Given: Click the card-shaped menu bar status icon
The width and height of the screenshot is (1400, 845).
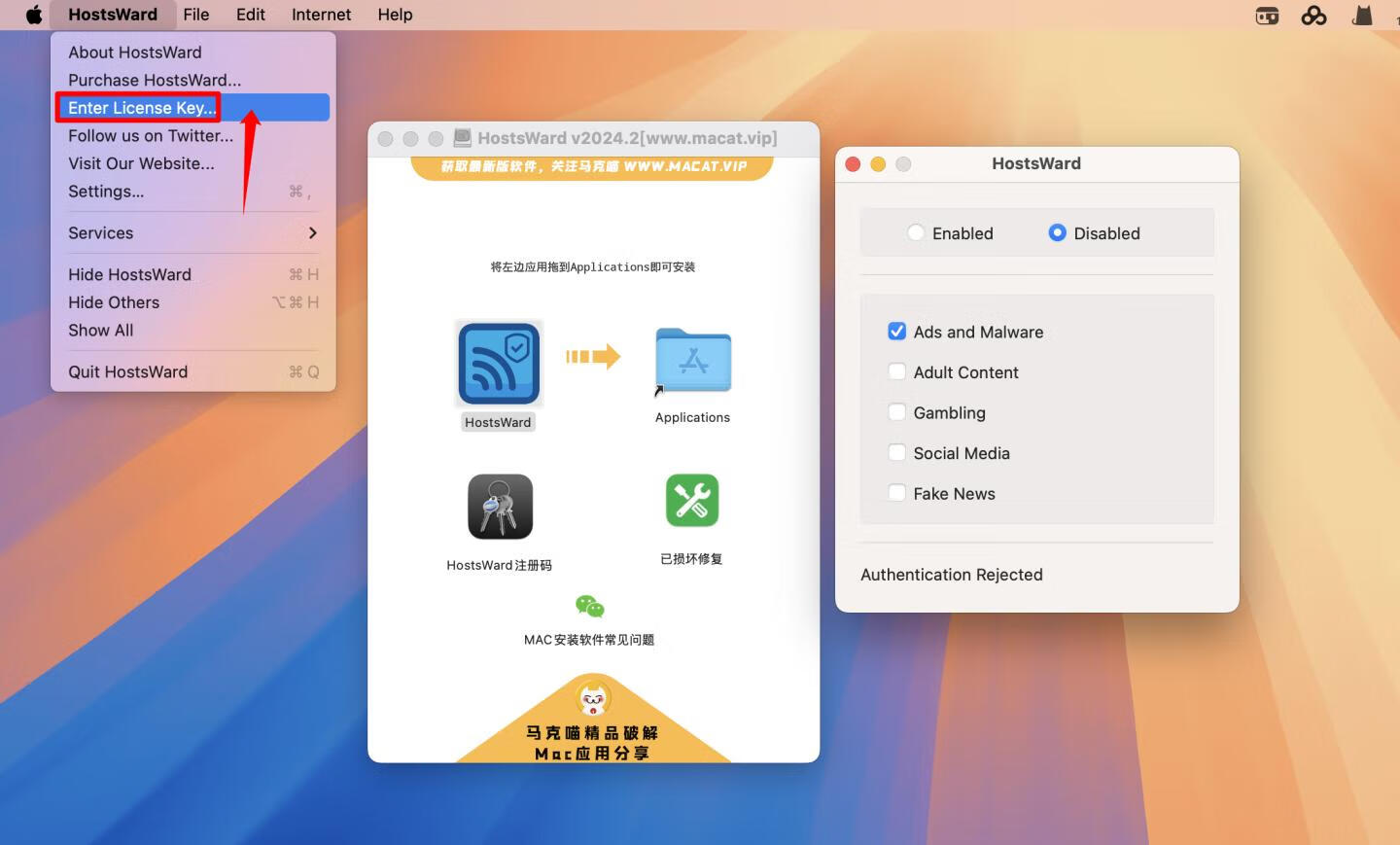Looking at the screenshot, I should (x=1267, y=16).
